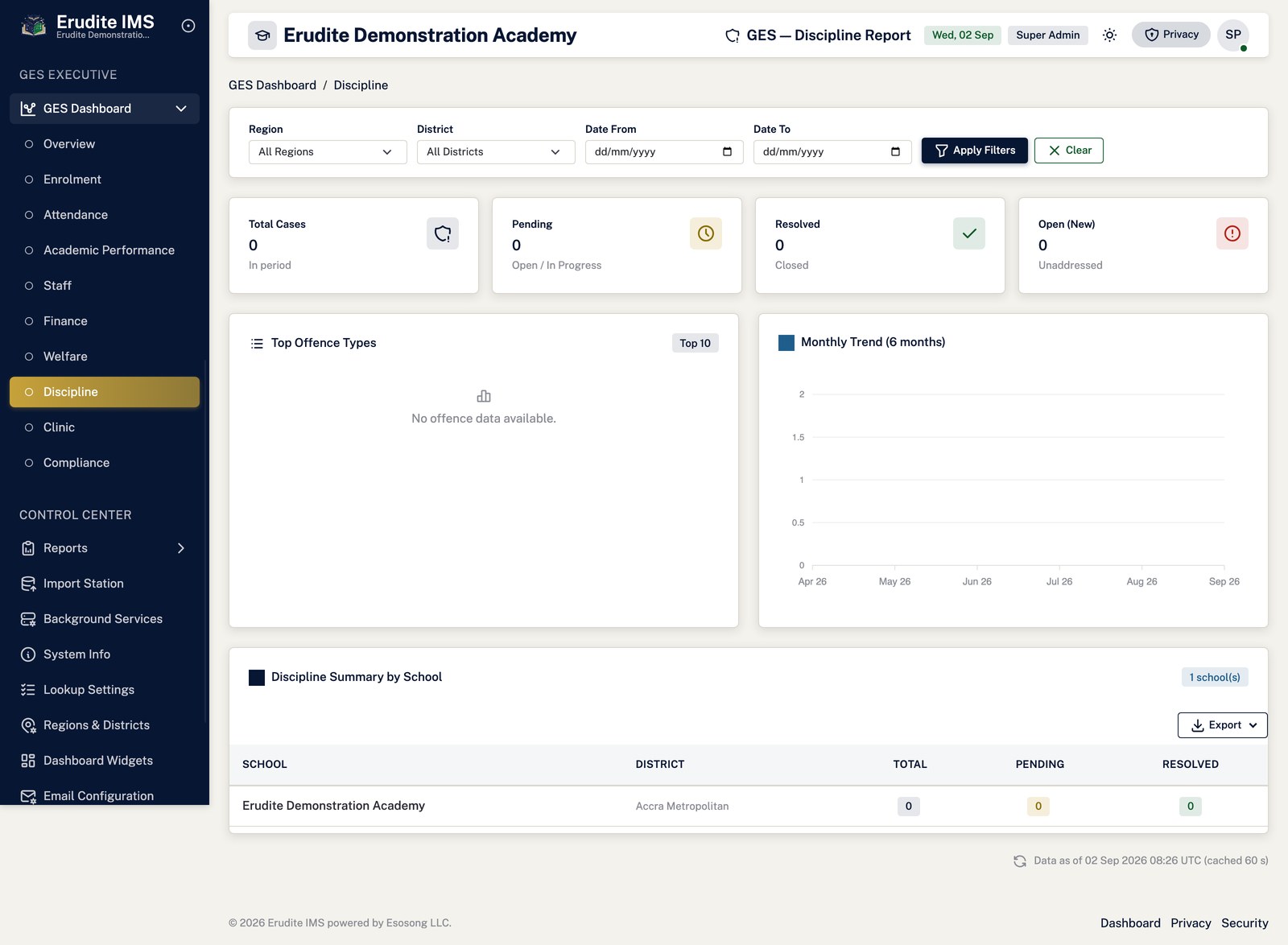
Task: Click the sidebar collapse circle icon
Action: 188,26
